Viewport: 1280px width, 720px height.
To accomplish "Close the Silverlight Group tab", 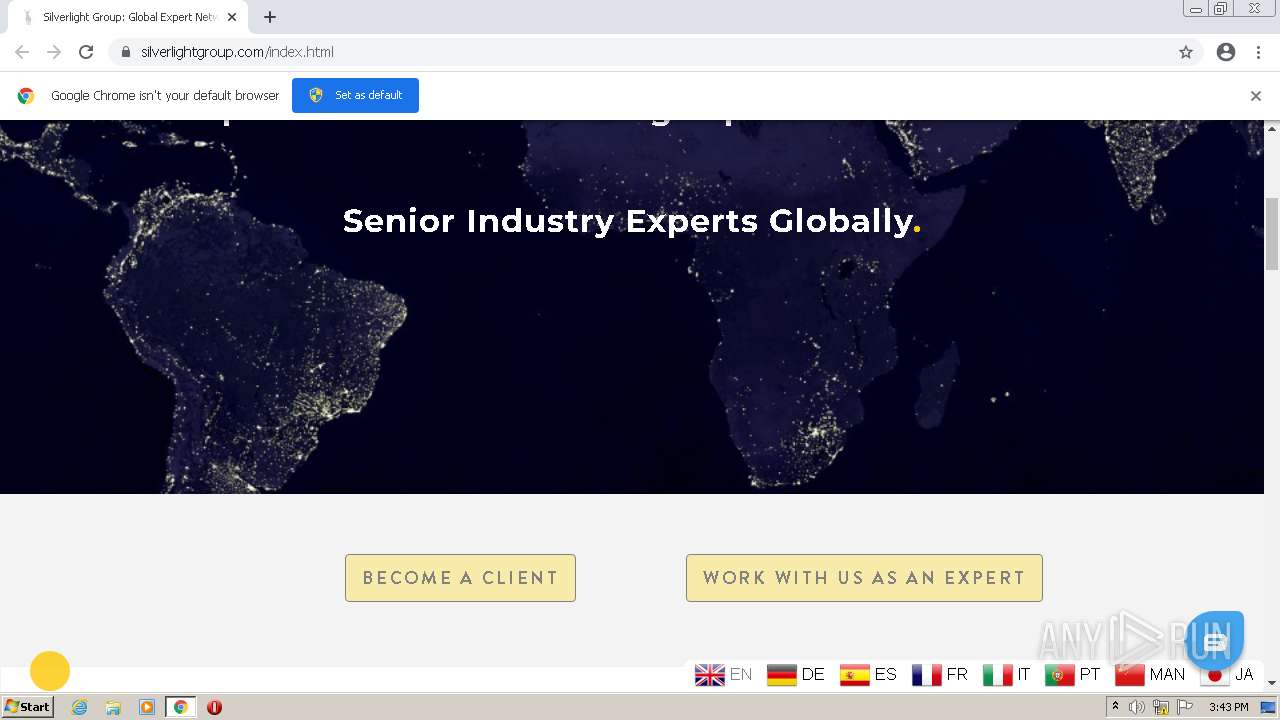I will click(232, 17).
